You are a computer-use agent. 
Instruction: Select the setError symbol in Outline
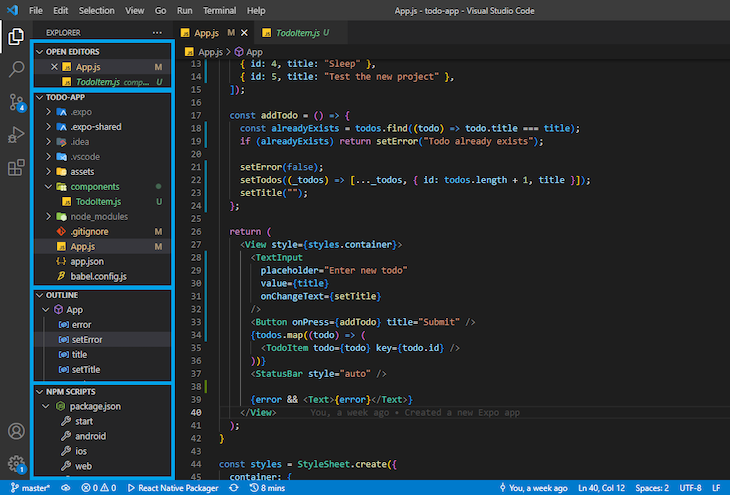click(x=102, y=339)
